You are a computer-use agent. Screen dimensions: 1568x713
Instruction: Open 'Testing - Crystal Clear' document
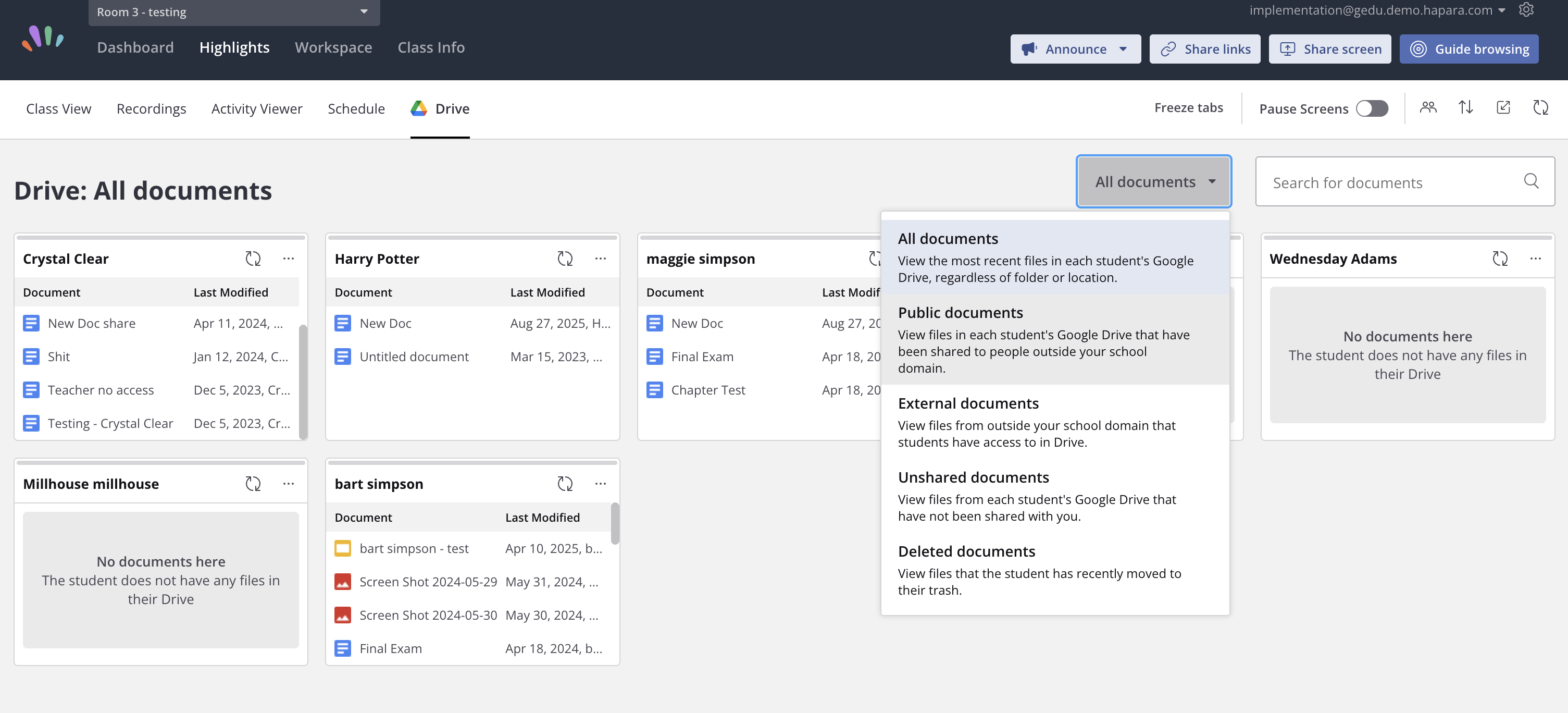pyautogui.click(x=110, y=423)
